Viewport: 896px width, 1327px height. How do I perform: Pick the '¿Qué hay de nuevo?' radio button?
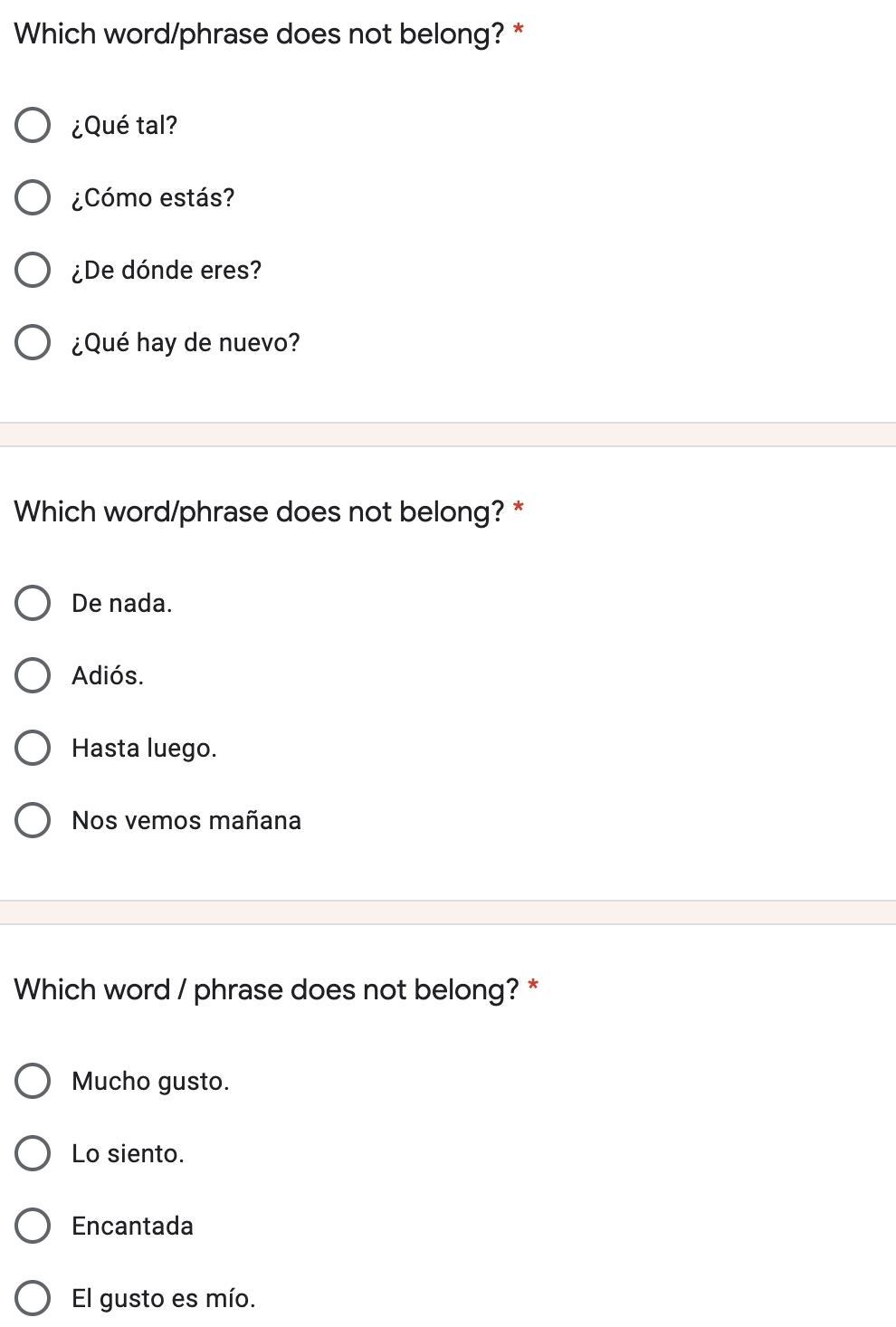pyautogui.click(x=33, y=342)
